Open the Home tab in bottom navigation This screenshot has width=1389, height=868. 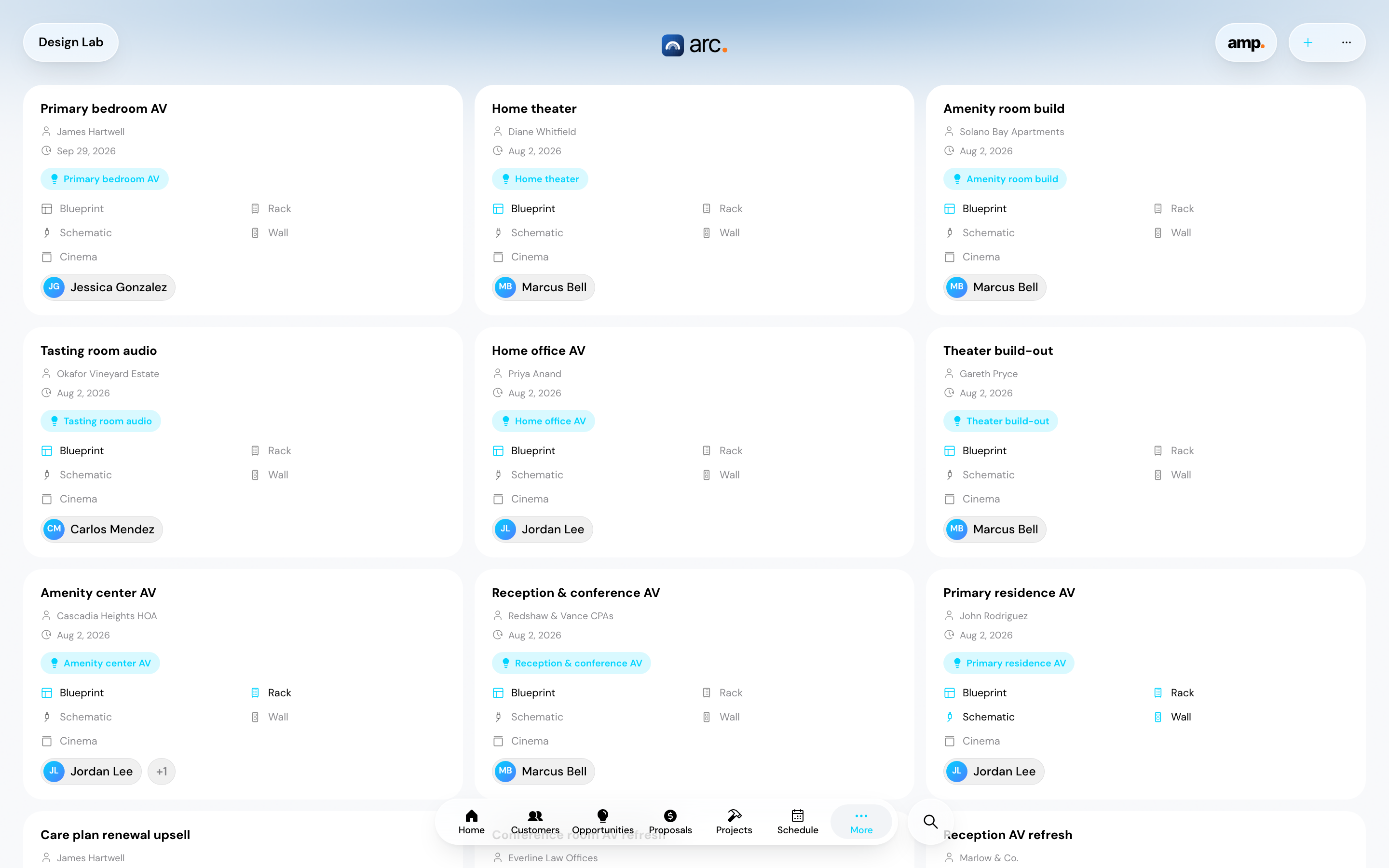471,822
